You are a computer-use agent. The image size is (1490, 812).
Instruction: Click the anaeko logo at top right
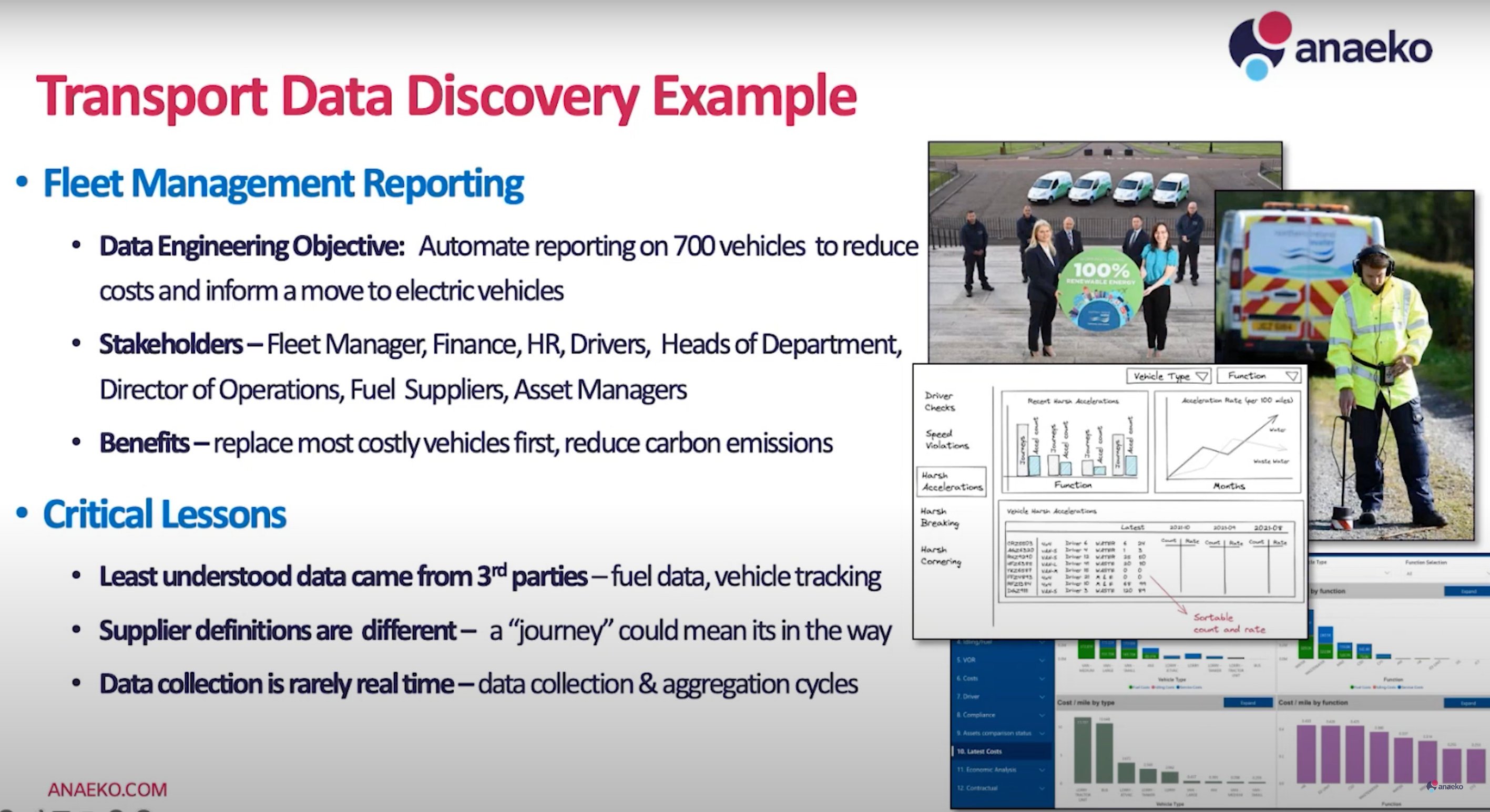(1329, 46)
